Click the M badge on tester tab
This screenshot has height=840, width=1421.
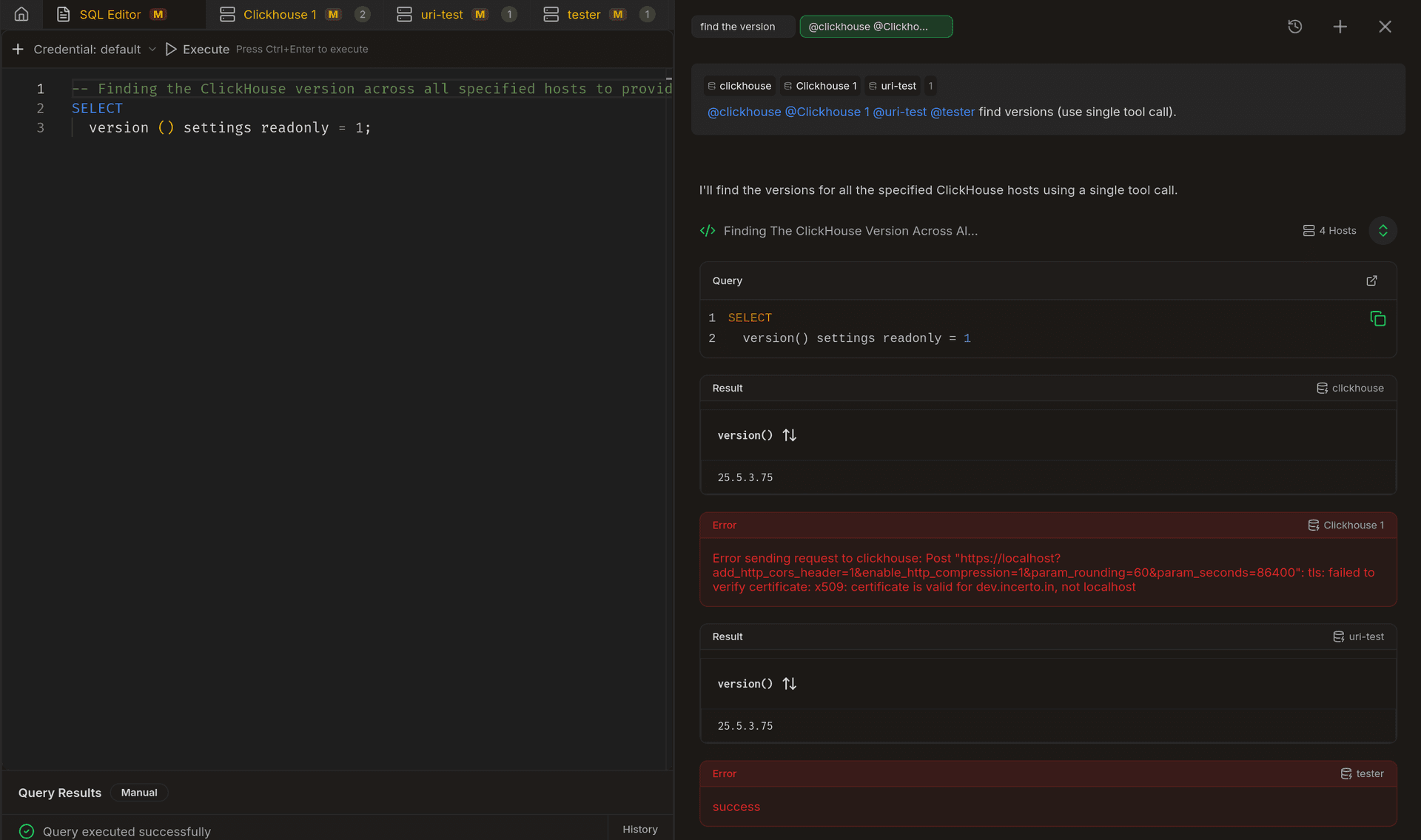pyautogui.click(x=618, y=14)
